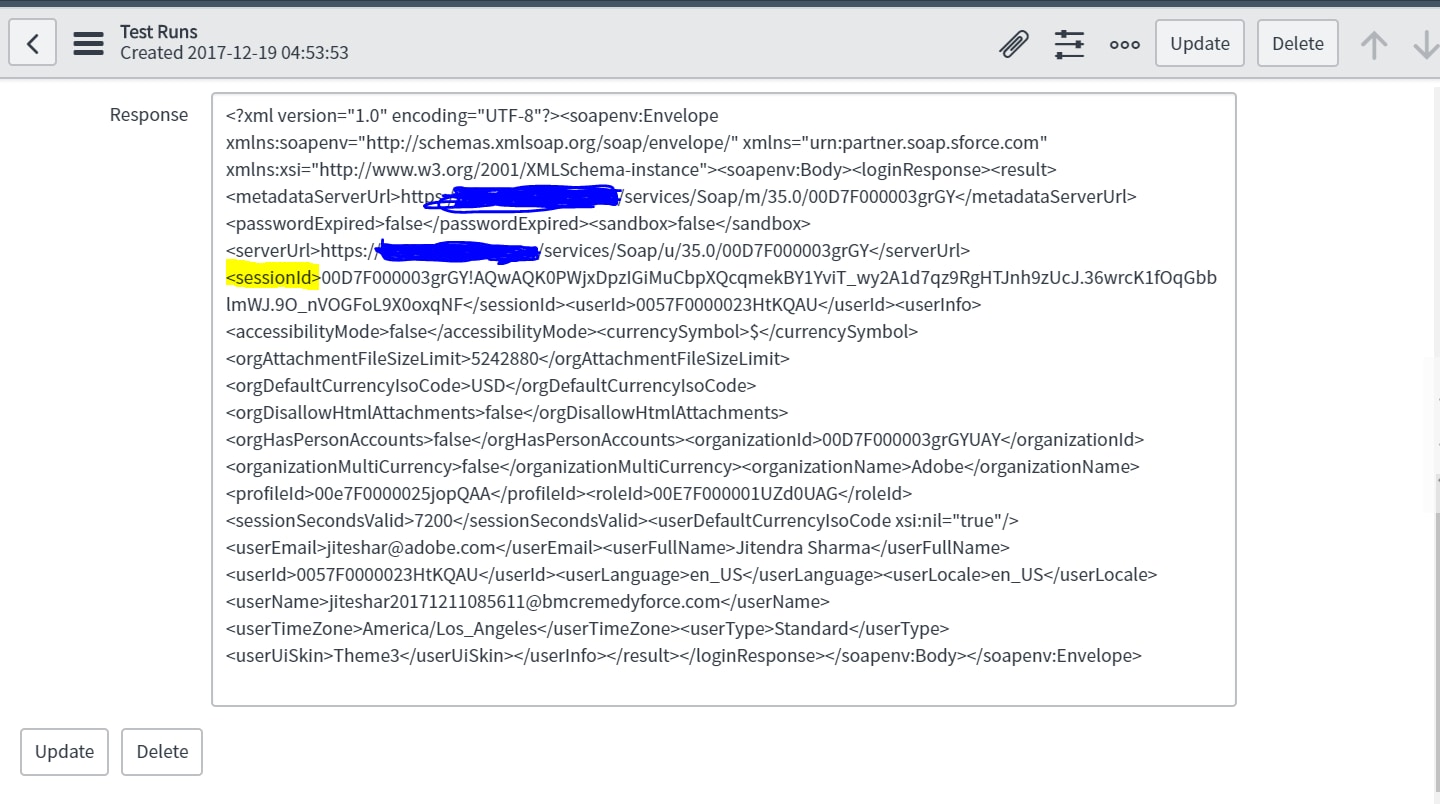Viewport: 1440px width, 804px height.
Task: Click the userEmail value jiteshar@adobe.com
Action: pos(411,547)
